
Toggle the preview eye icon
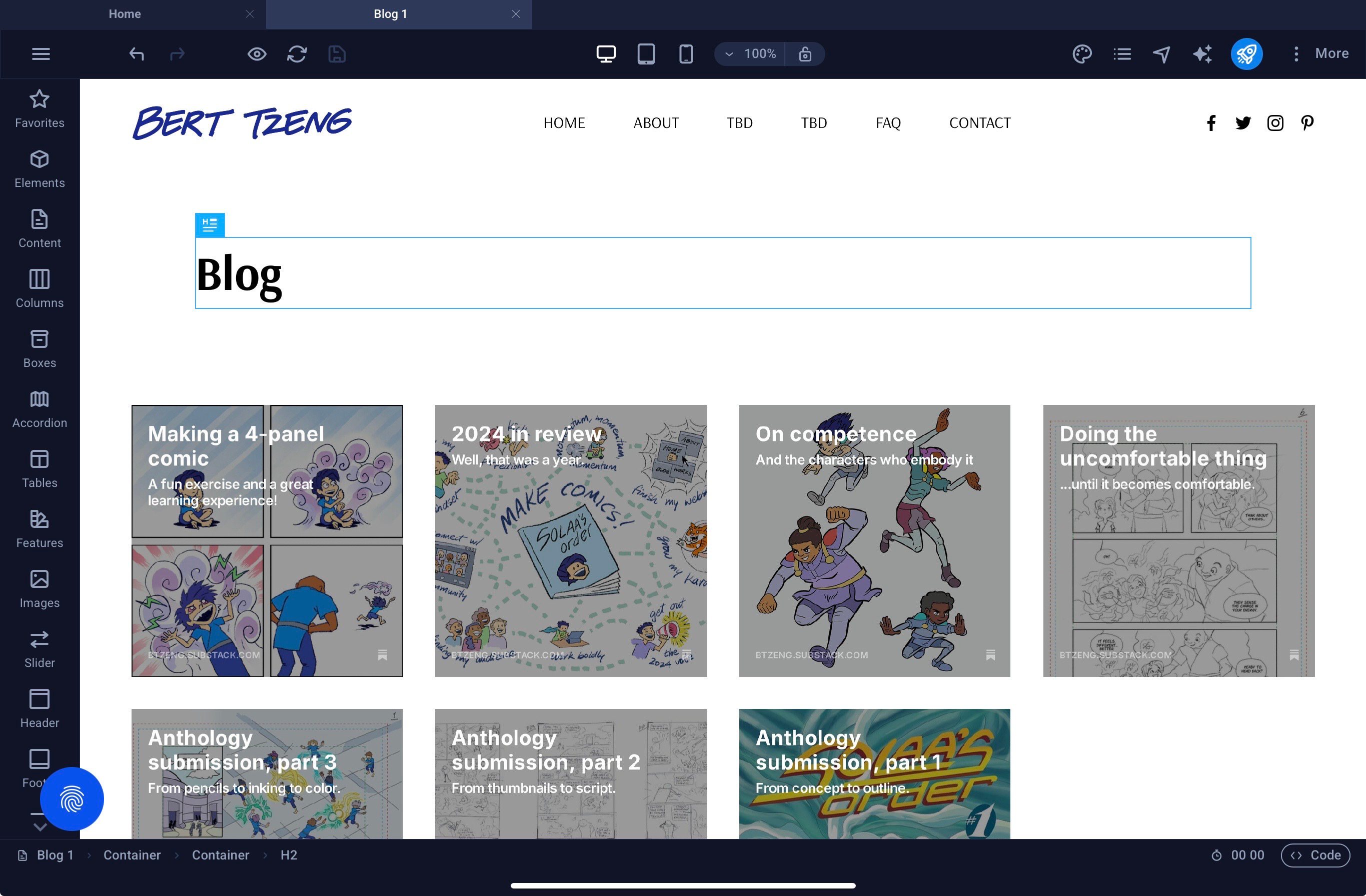coord(257,54)
